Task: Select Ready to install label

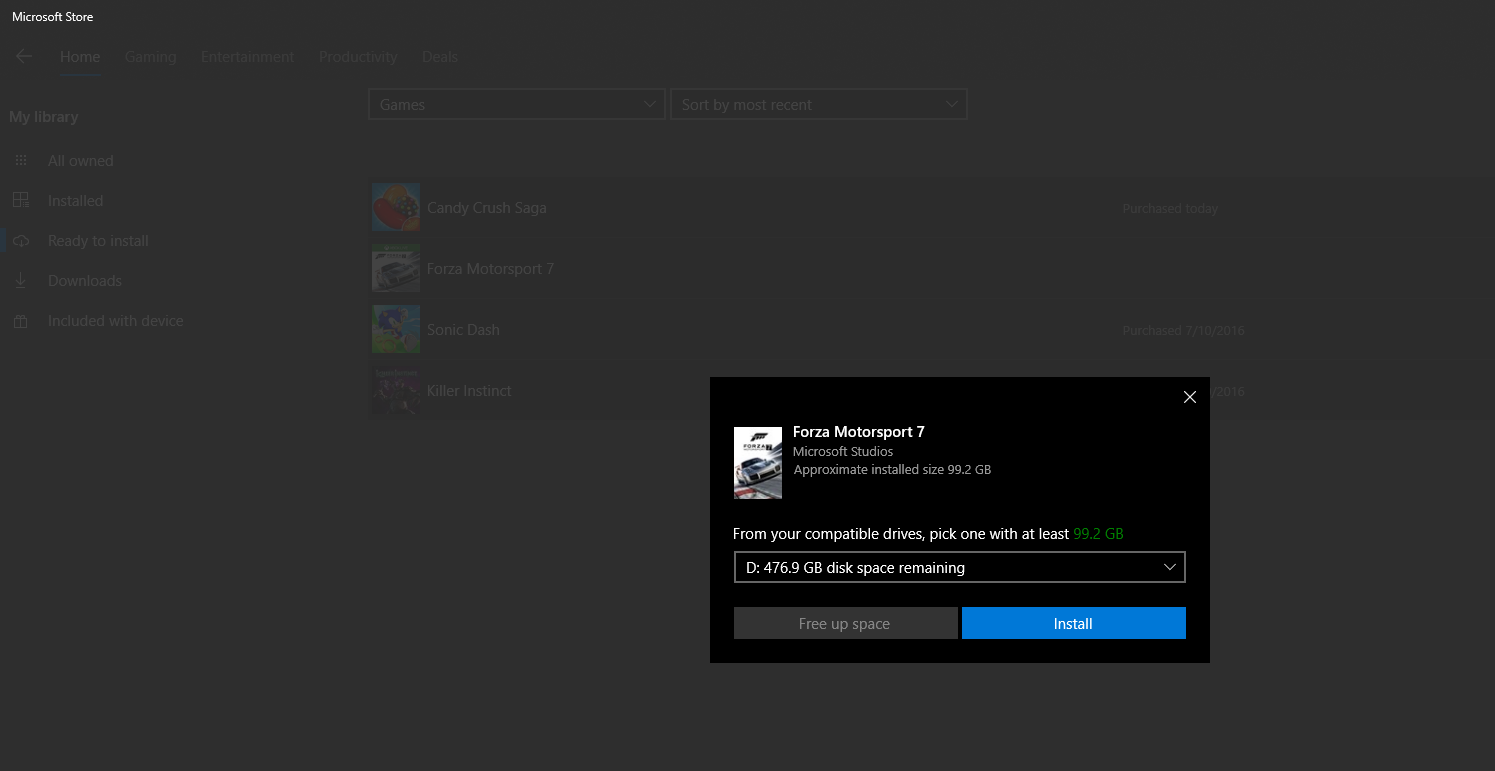Action: click(x=99, y=241)
